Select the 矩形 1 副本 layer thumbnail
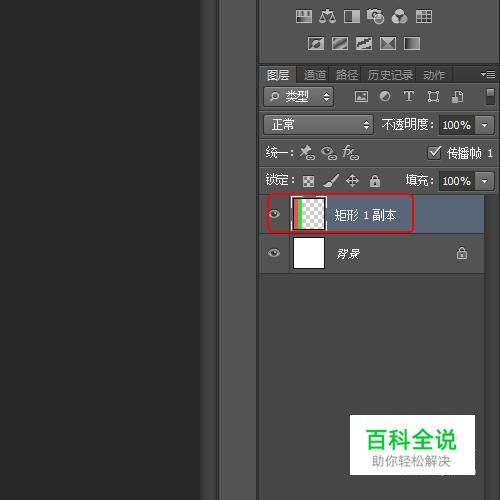Image resolution: width=500 pixels, height=500 pixels. click(x=309, y=214)
